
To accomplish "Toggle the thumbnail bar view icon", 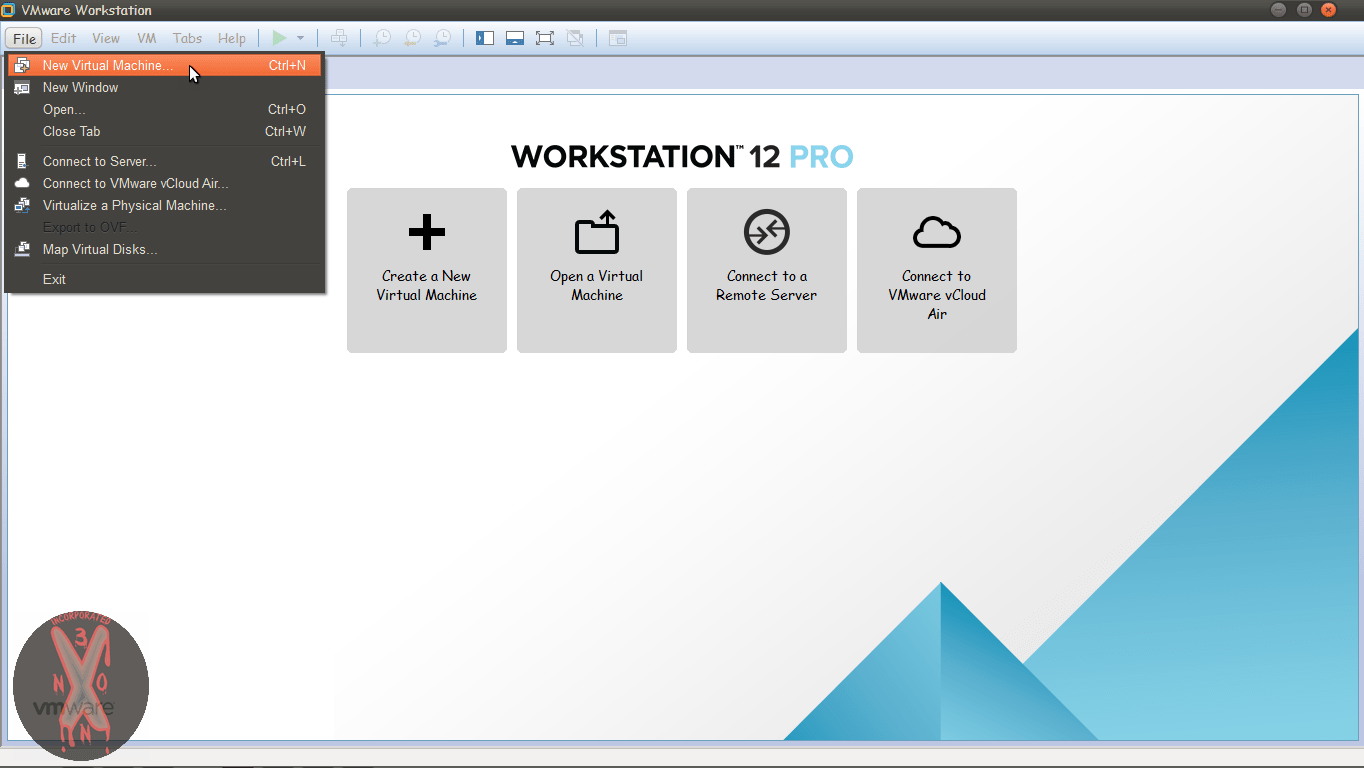I will coord(515,38).
